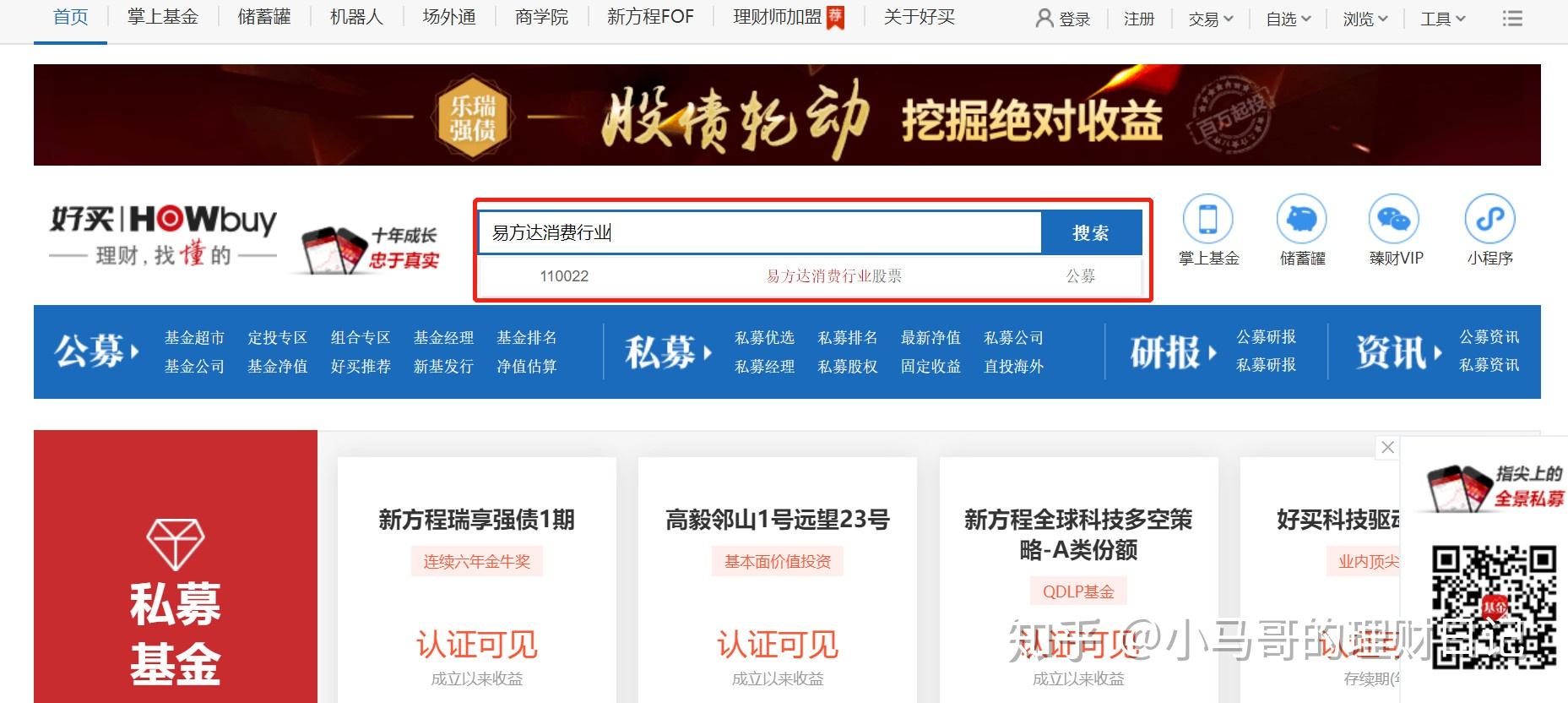Click the blue 搜索 button
1568x703 pixels.
click(1091, 232)
